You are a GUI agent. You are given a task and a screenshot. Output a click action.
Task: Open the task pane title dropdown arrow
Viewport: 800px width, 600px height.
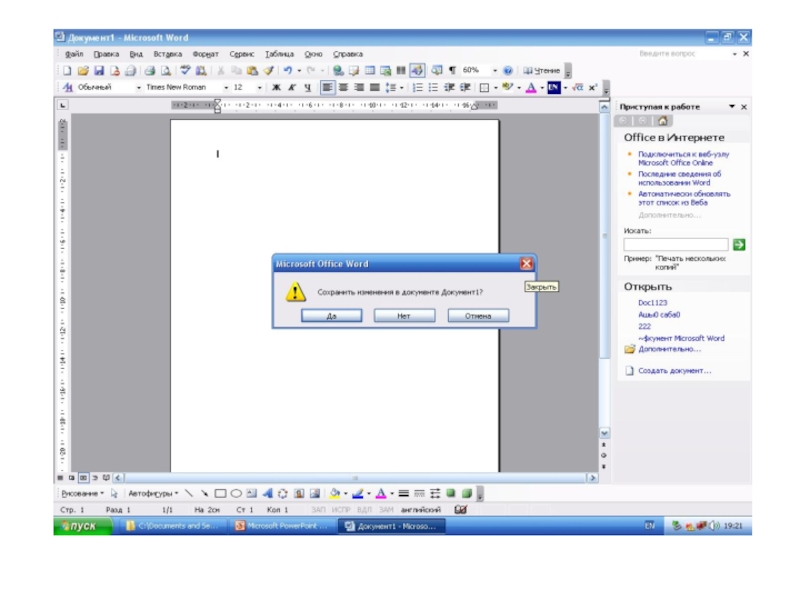732,107
